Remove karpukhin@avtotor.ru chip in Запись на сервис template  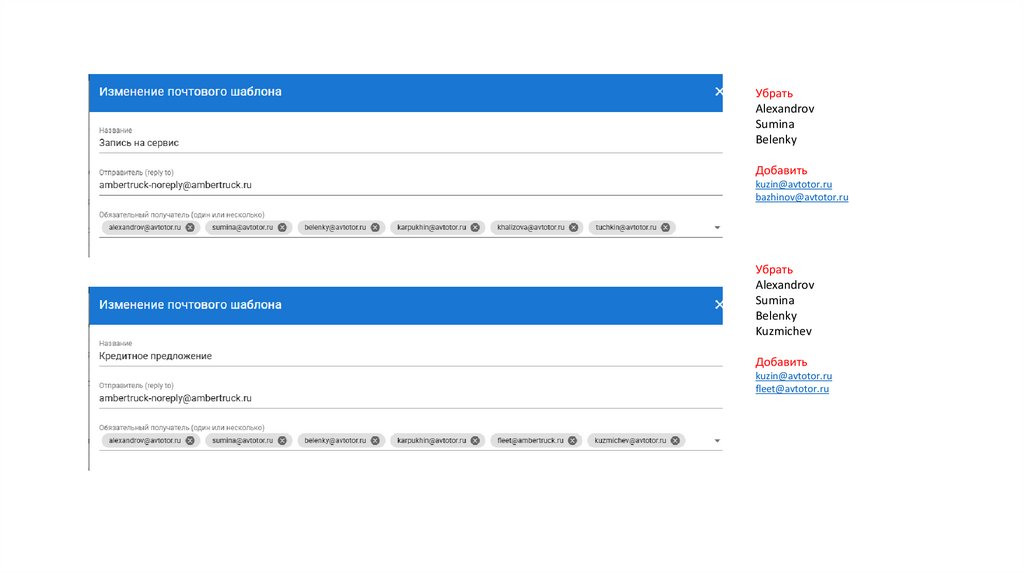(475, 227)
